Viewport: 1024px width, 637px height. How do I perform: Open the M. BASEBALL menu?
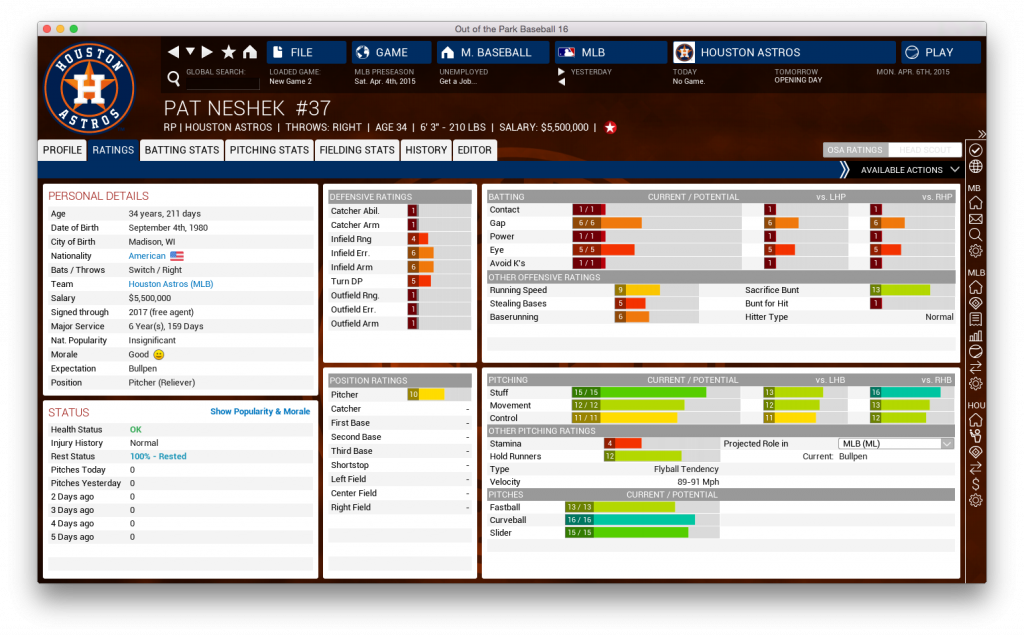click(493, 52)
